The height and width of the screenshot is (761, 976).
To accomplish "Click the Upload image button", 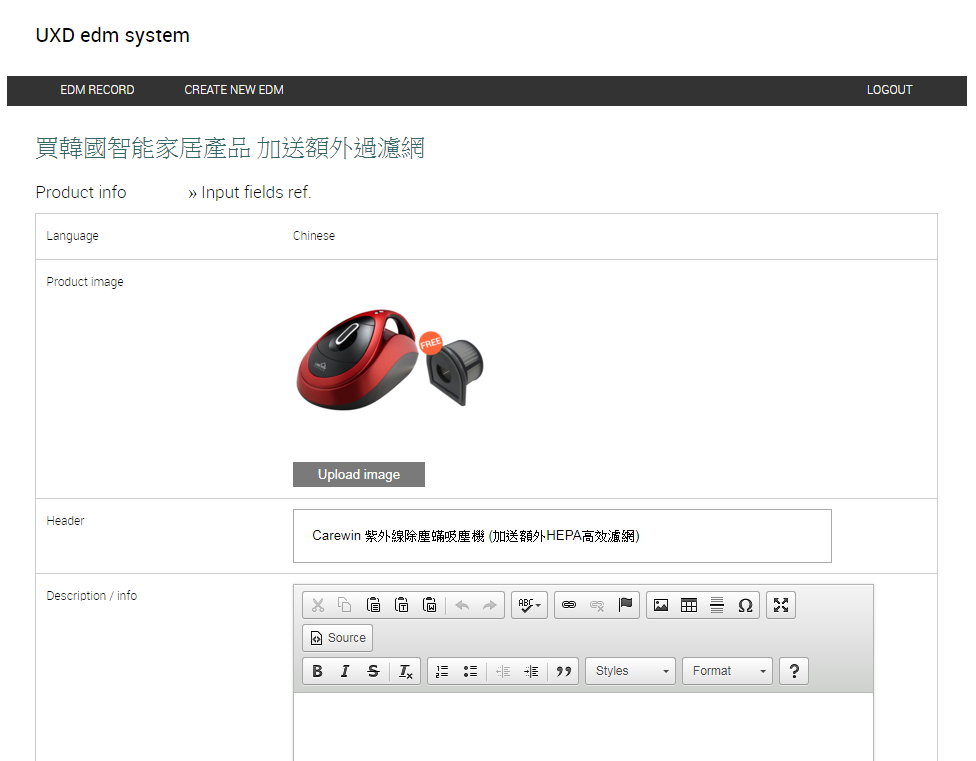I will [x=359, y=474].
